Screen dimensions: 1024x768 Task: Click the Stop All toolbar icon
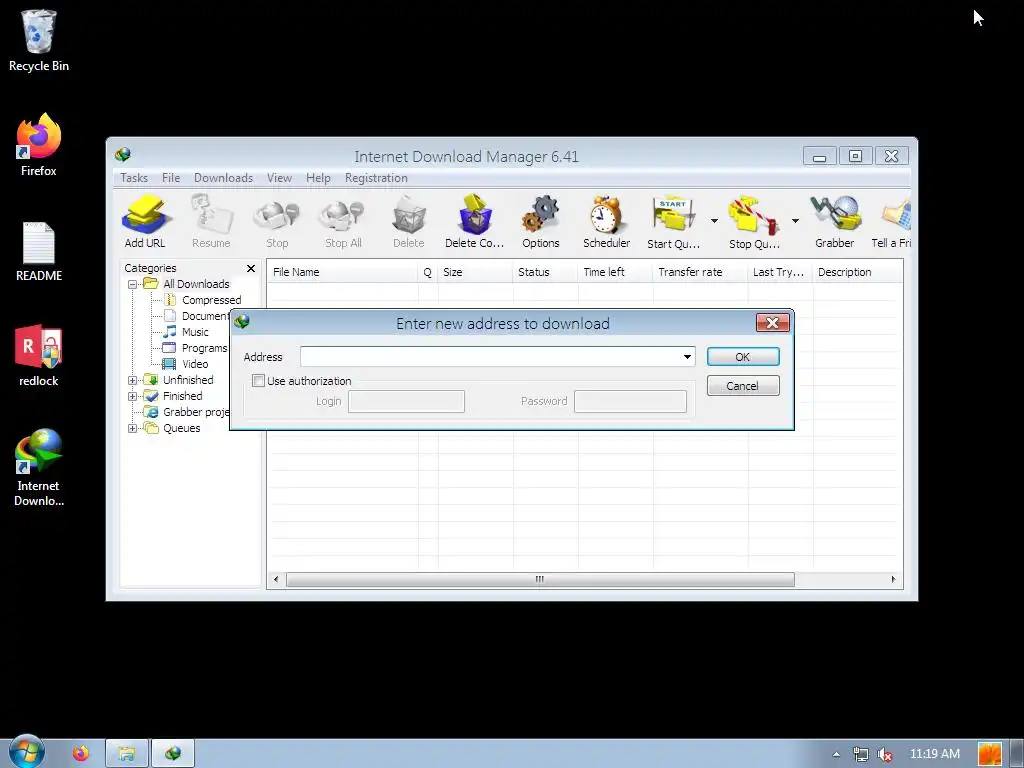(x=344, y=221)
